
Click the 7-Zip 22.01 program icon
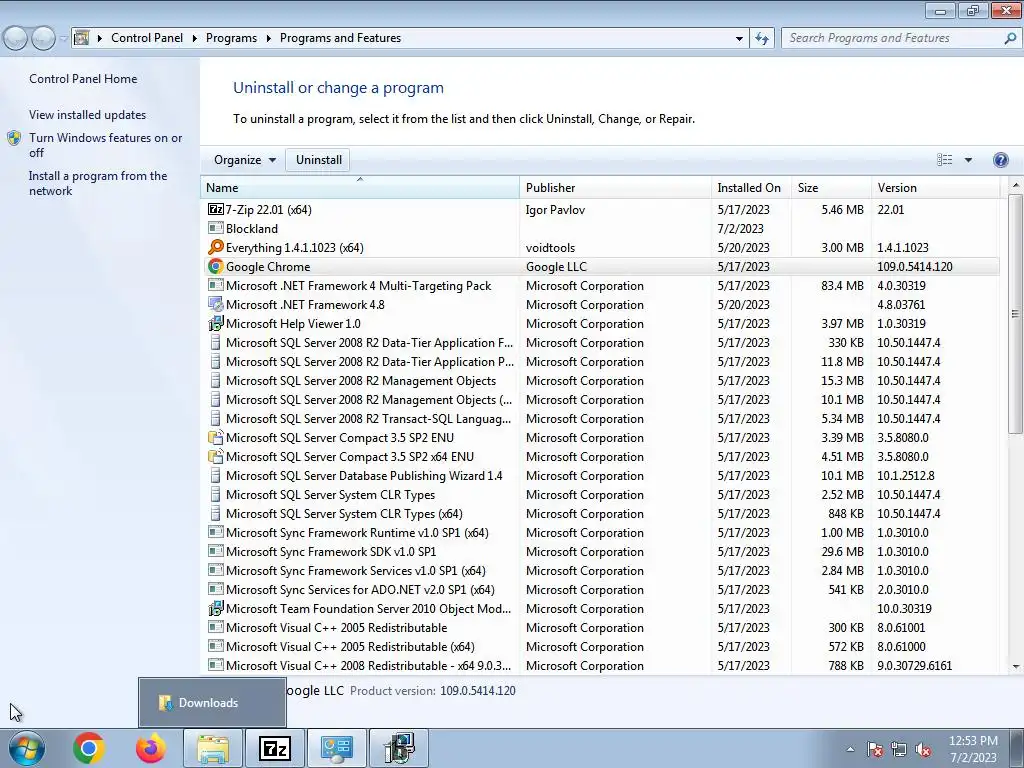[x=216, y=210]
